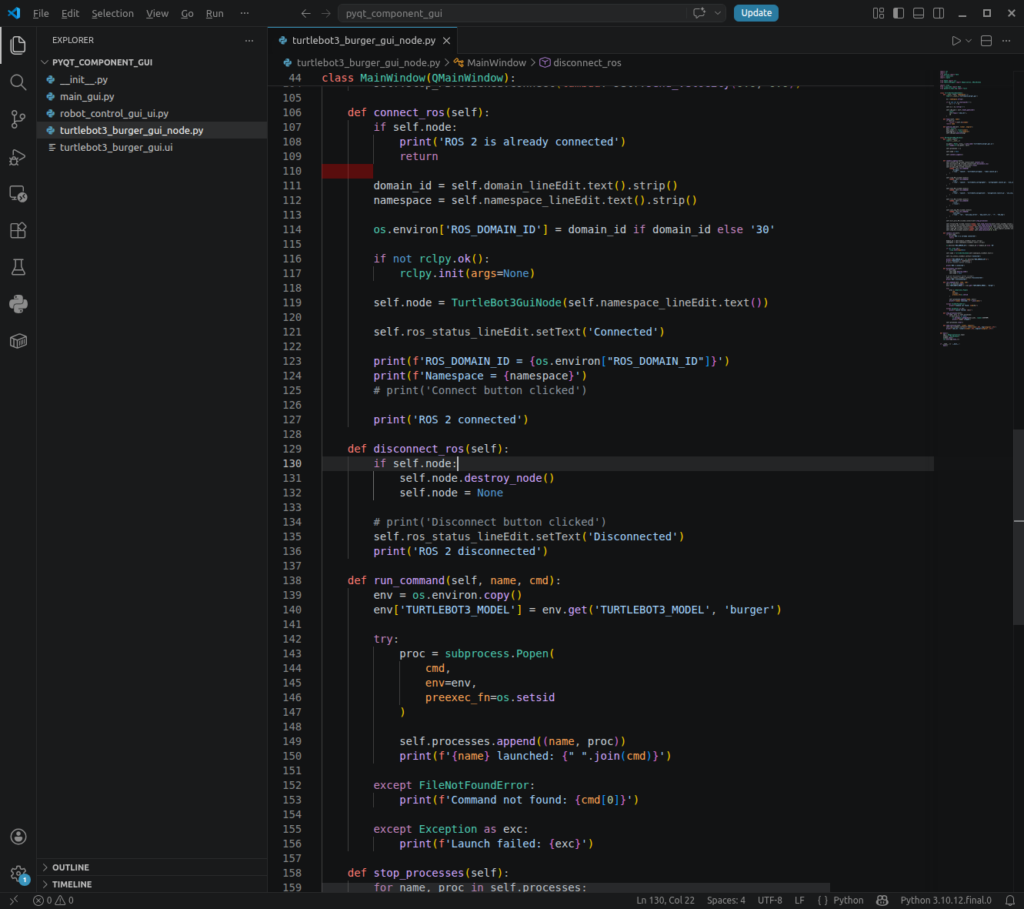
Task: Open main_gui.py in Explorer
Action: [x=152, y=97]
